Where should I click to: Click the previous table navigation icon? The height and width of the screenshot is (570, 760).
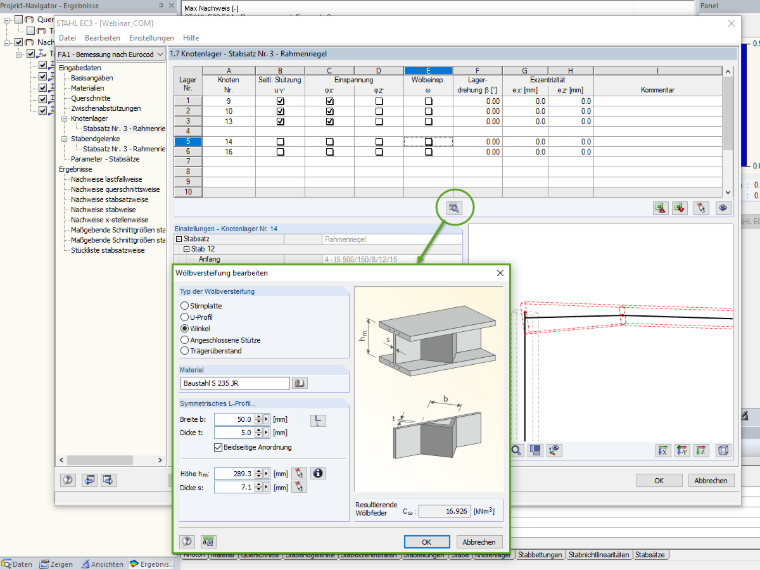(x=89, y=480)
